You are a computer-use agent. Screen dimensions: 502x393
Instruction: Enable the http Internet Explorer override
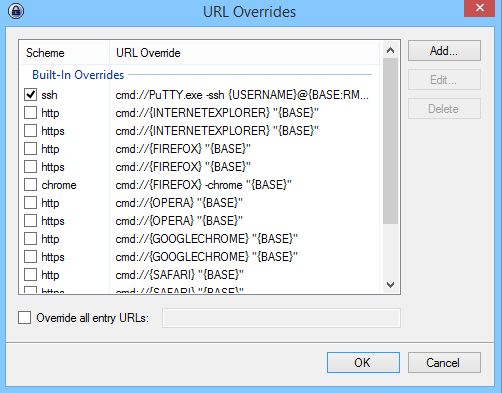(x=30, y=113)
